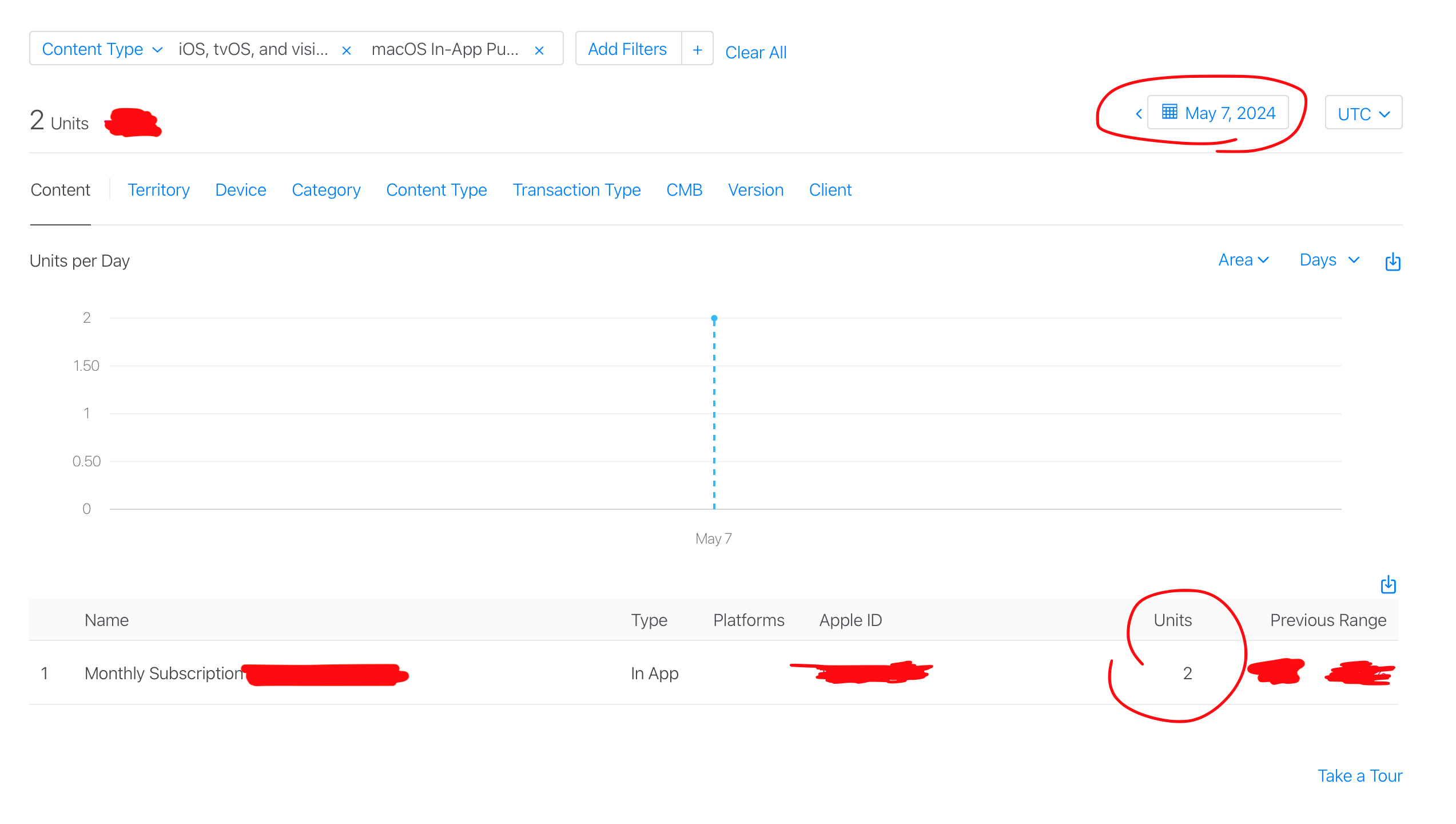Image resolution: width=1456 pixels, height=824 pixels.
Task: Remove the iOS, tvOS filter chip
Action: (x=346, y=50)
